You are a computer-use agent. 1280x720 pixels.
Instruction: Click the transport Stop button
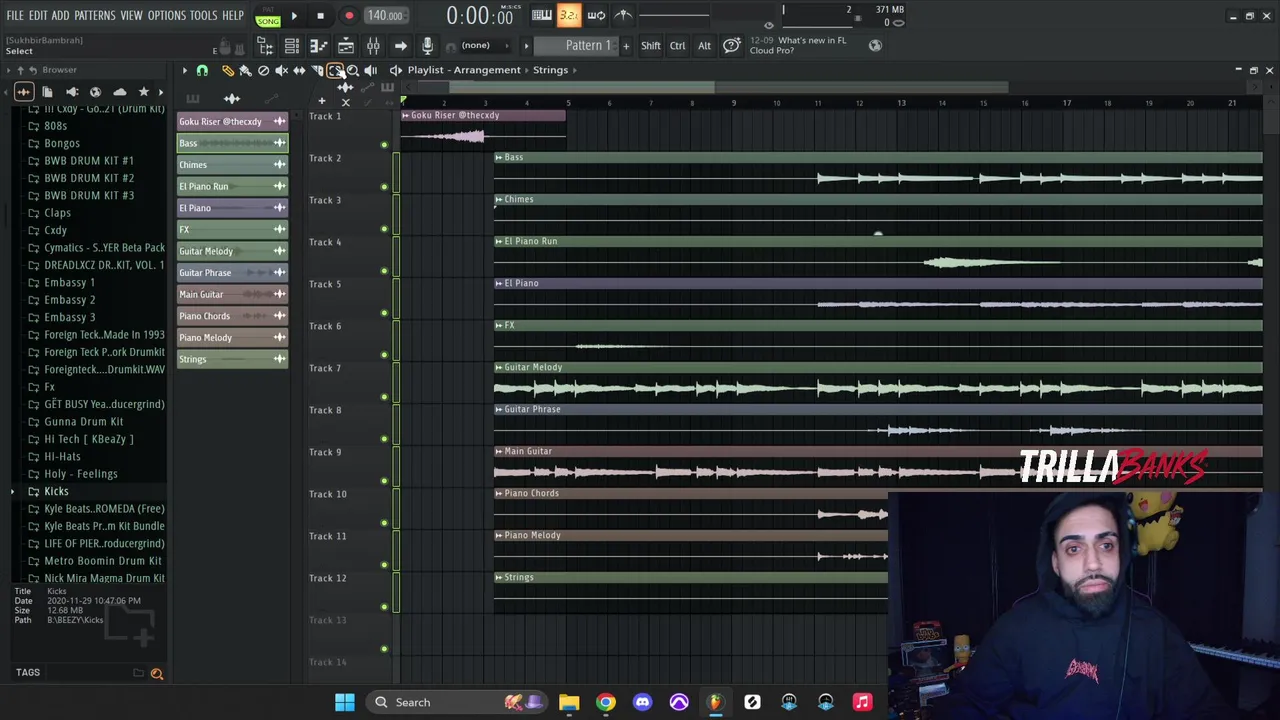coord(320,16)
